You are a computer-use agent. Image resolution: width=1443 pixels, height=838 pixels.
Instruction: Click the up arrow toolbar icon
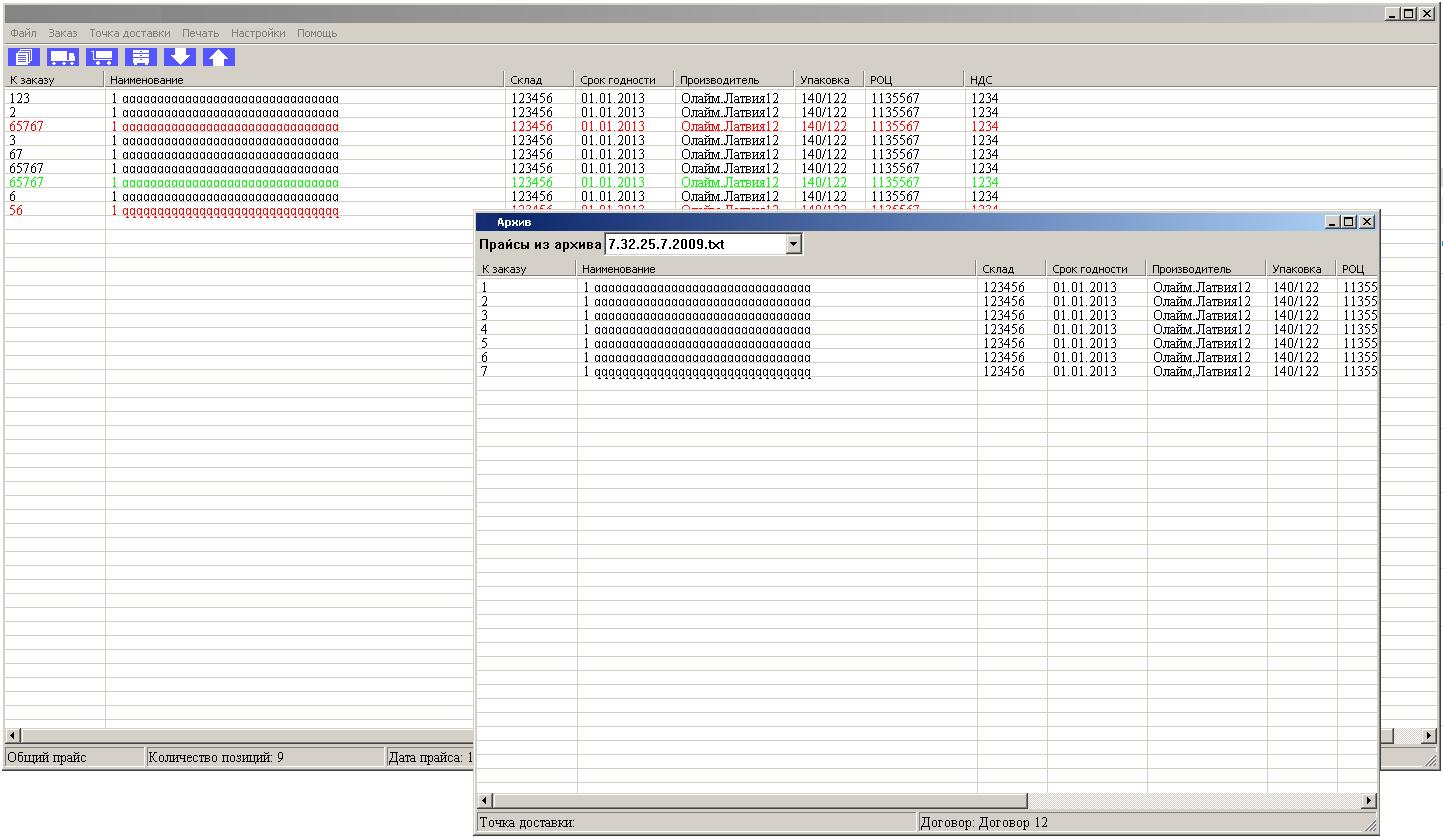coord(218,57)
